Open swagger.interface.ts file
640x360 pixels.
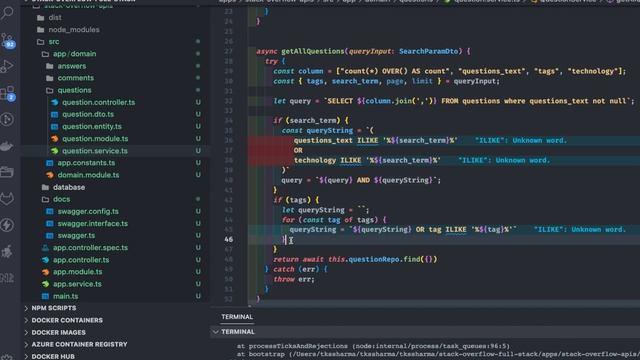(93, 224)
